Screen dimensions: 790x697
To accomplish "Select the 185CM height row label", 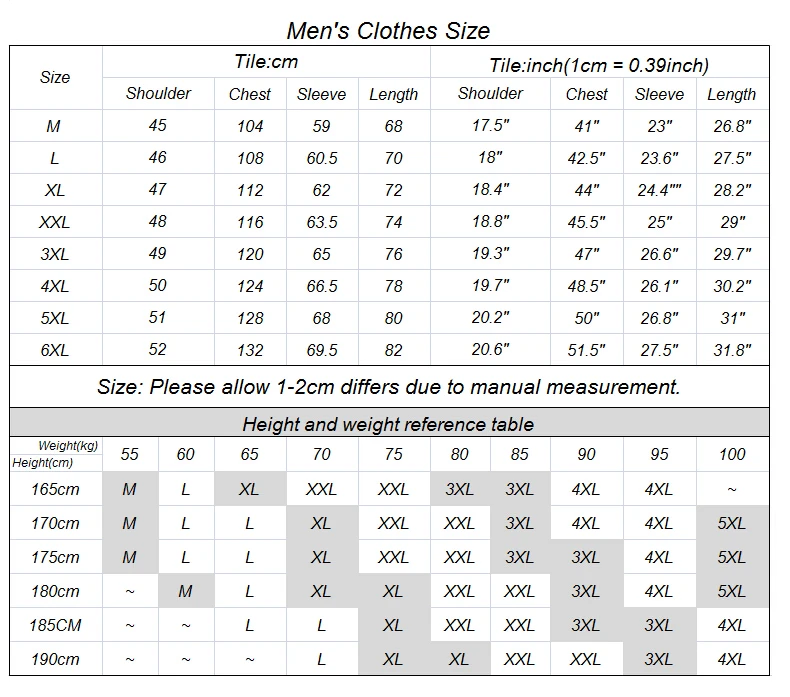I will pos(55,625).
